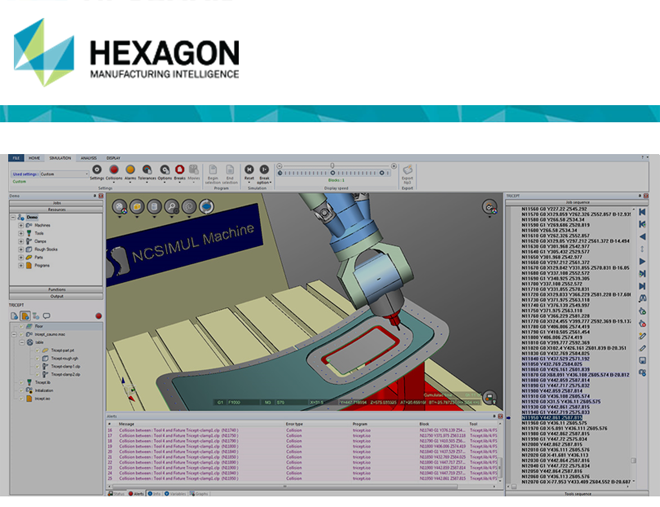Viewport: 660px width, 507px height.
Task: Click the round icon at viewport bottom right
Action: (x=490, y=397)
